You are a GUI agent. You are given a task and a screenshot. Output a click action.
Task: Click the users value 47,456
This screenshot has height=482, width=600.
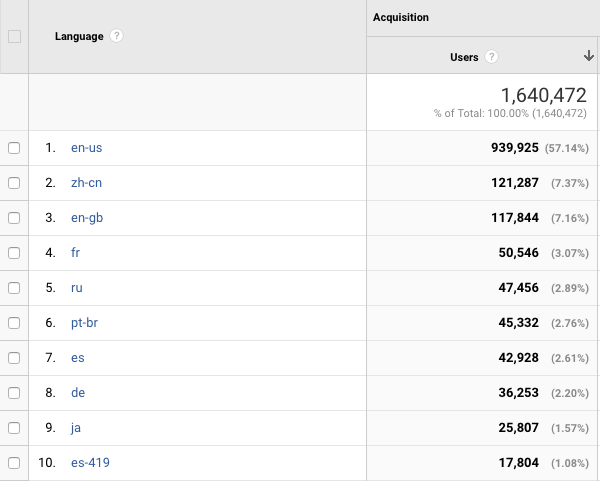coord(518,288)
